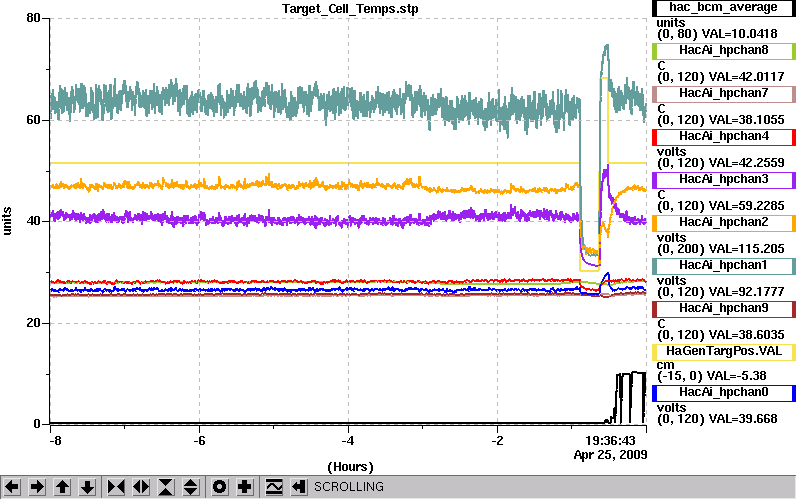Click the plus toolbar icon
Image resolution: width=796 pixels, height=499 pixels.
(245, 487)
